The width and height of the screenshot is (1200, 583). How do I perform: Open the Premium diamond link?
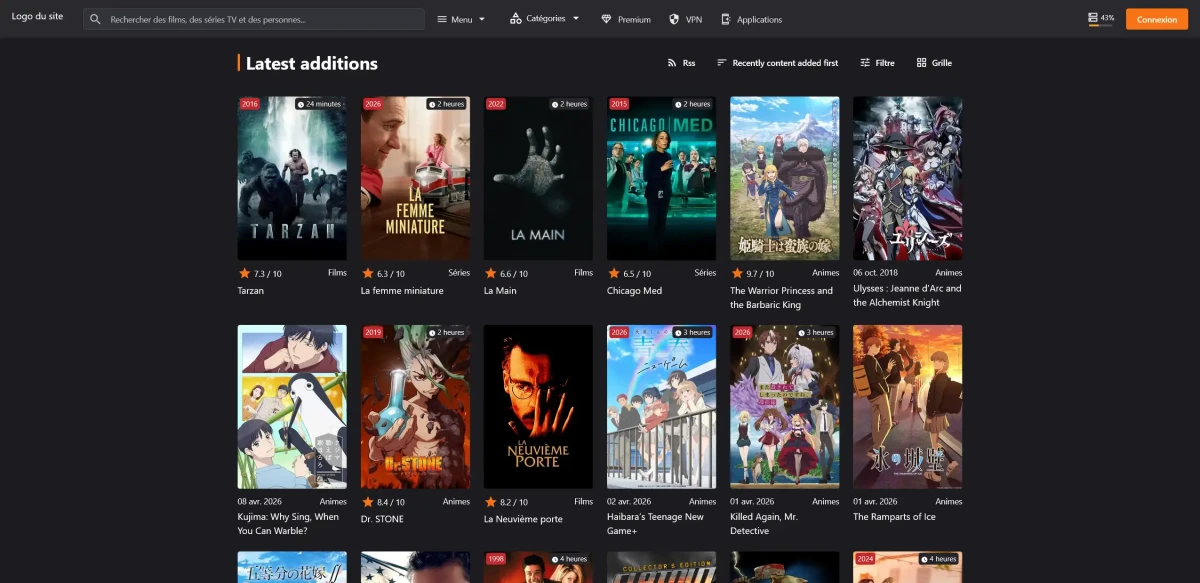(x=626, y=19)
